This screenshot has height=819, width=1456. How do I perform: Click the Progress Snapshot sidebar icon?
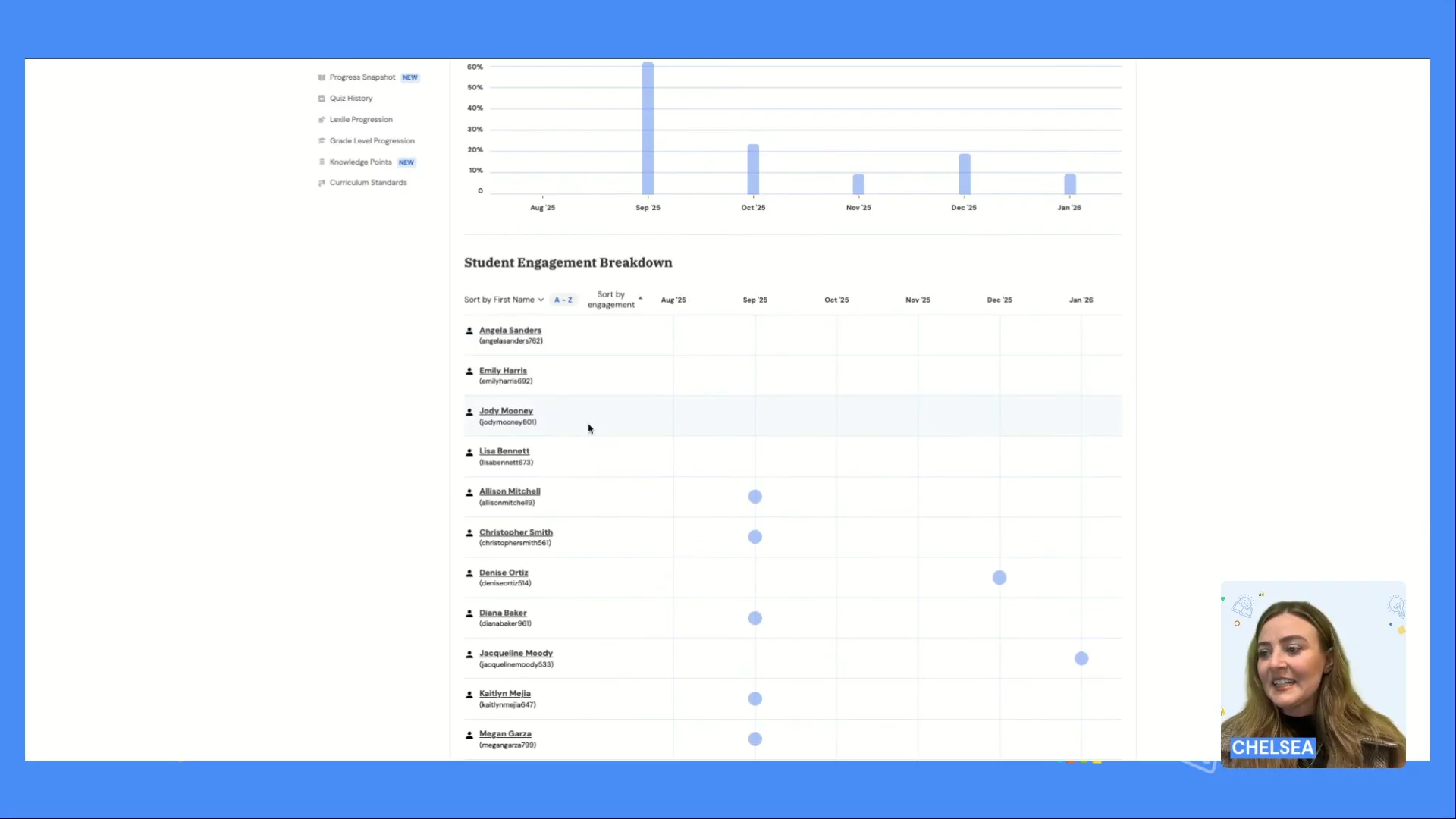click(322, 77)
